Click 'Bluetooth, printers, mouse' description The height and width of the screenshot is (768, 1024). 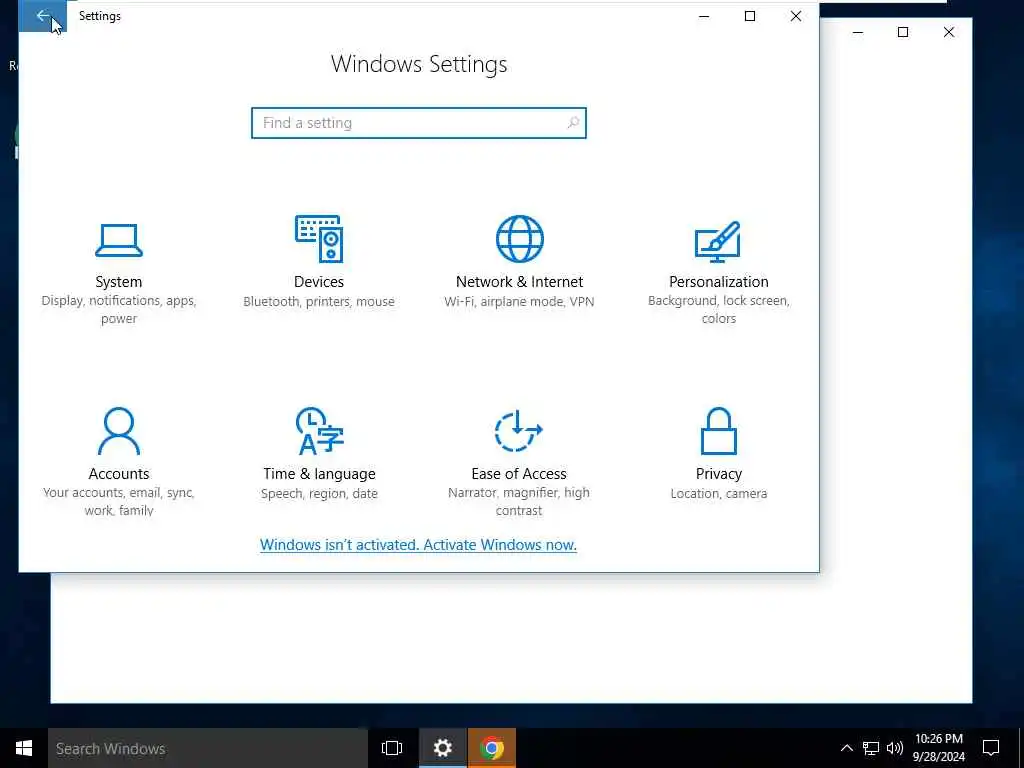point(319,301)
